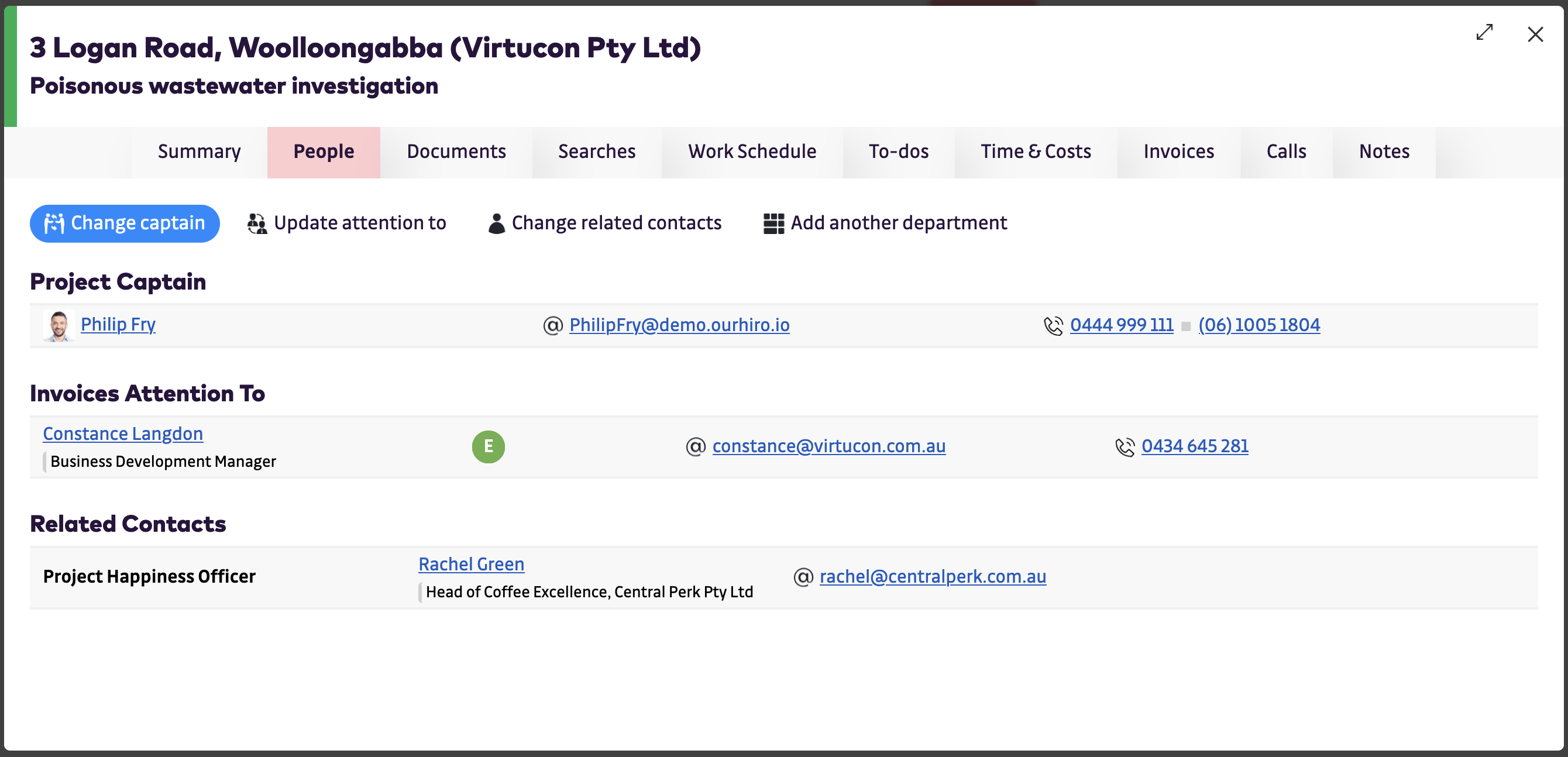Call the landline (06) 1005 1804

click(x=1258, y=325)
